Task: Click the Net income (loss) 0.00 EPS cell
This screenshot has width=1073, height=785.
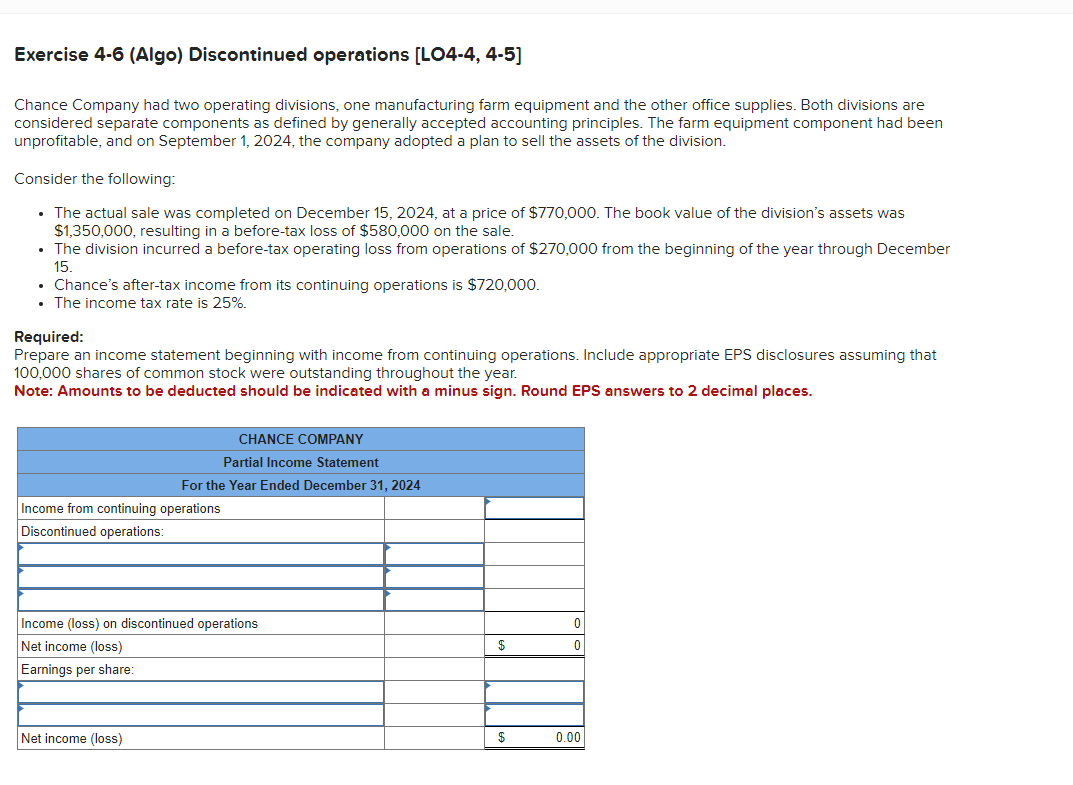Action: [534, 738]
